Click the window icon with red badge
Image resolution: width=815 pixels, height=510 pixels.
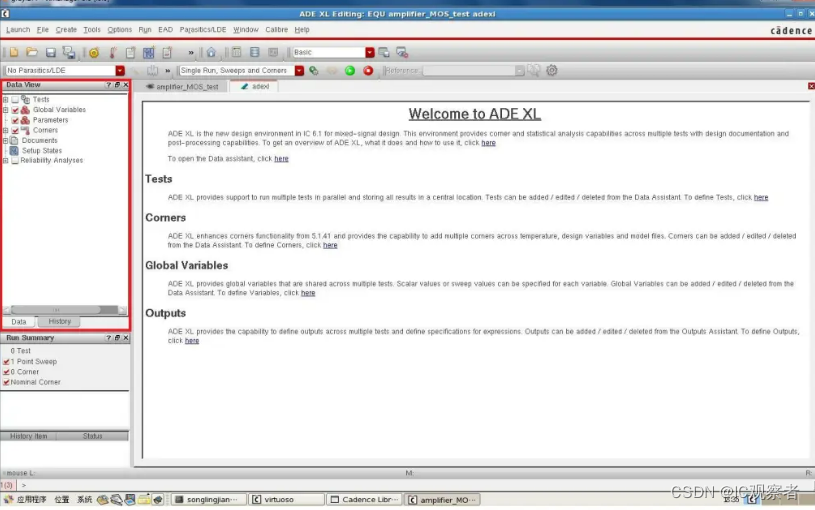coord(402,52)
